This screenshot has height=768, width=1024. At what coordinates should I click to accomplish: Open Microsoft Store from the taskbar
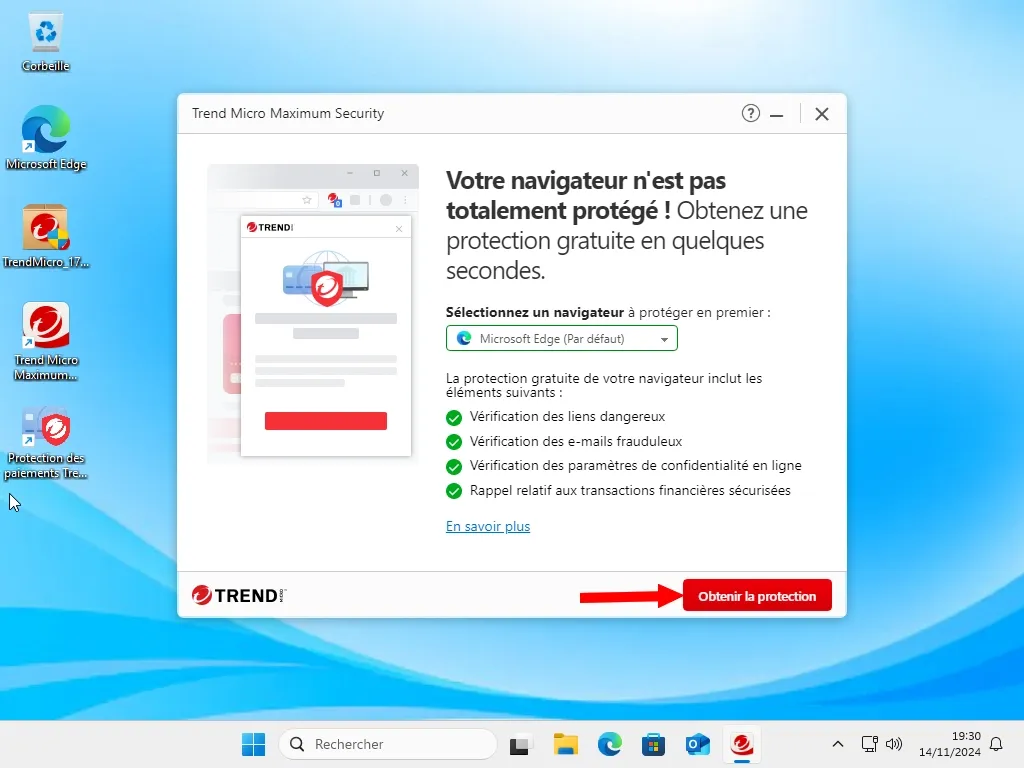coord(653,744)
